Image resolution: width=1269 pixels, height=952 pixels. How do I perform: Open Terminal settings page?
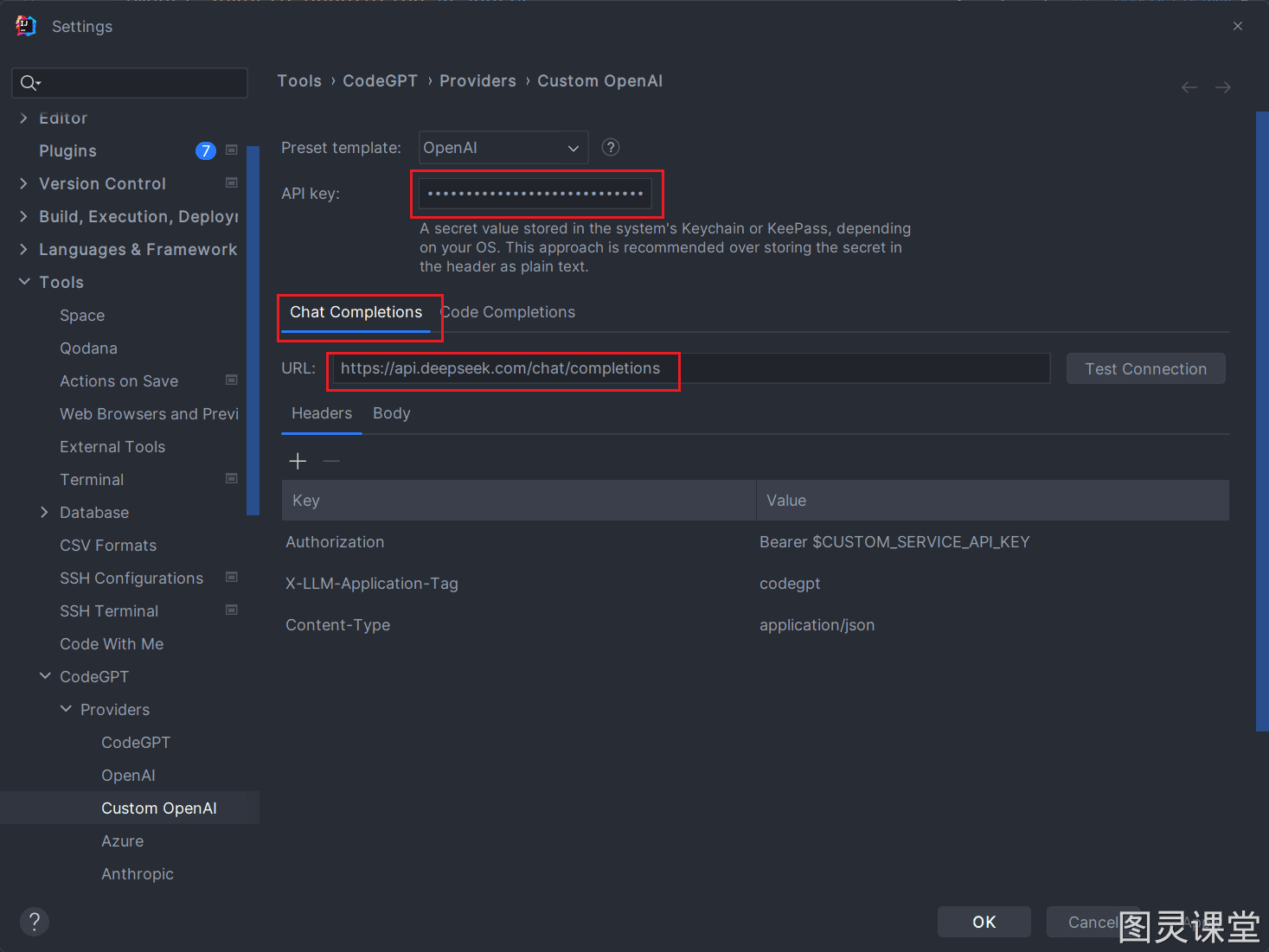point(92,480)
